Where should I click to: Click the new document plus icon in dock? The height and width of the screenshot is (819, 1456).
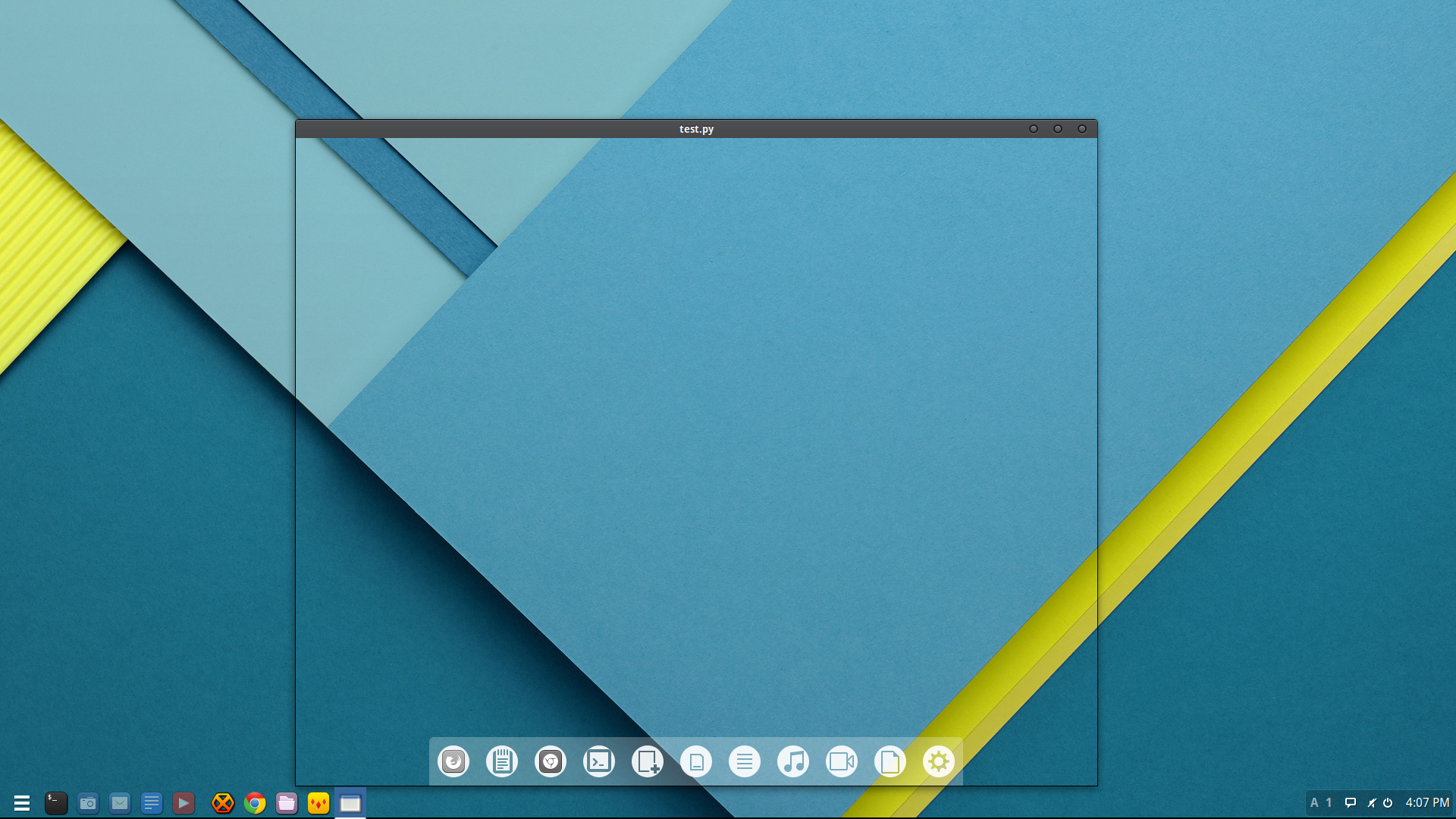(x=648, y=761)
